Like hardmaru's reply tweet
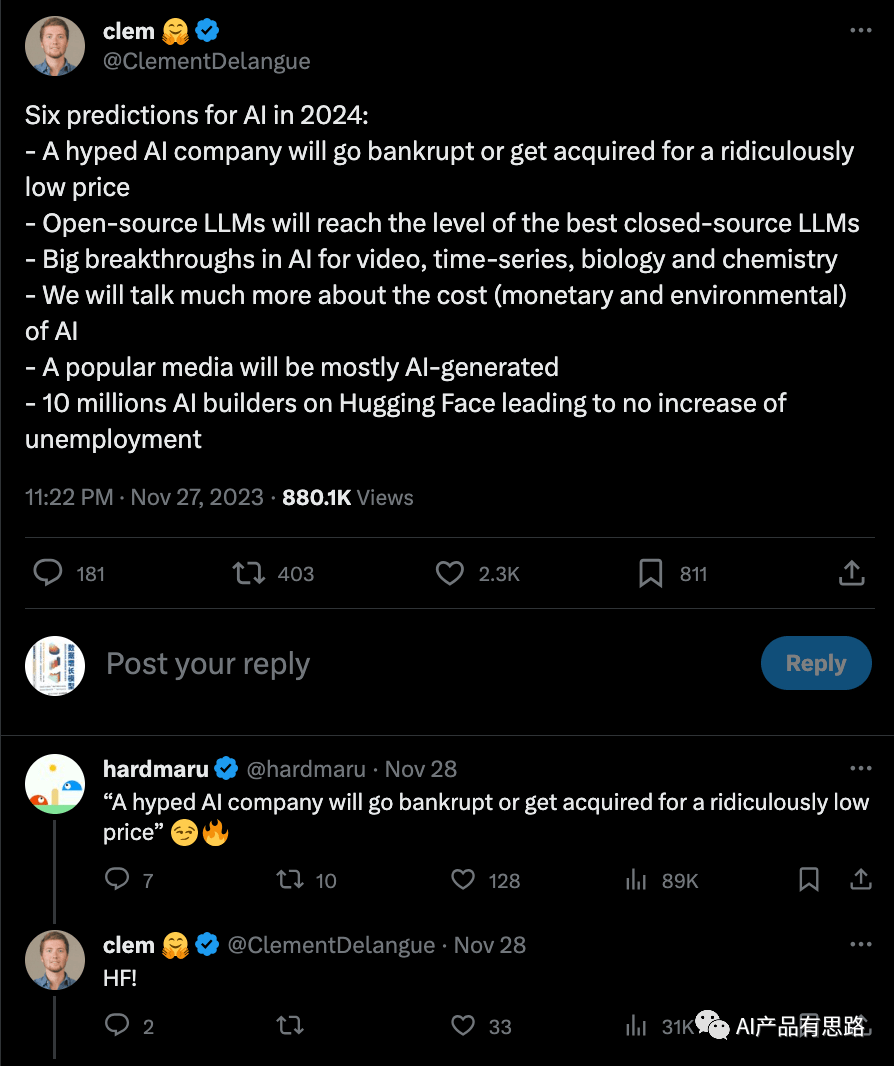894x1066 pixels. coord(463,880)
